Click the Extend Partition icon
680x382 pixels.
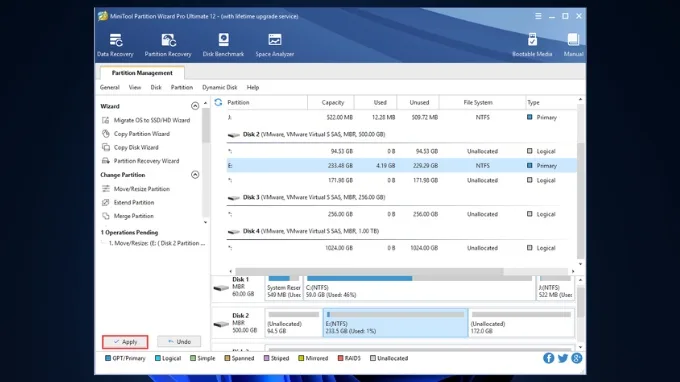[105, 202]
